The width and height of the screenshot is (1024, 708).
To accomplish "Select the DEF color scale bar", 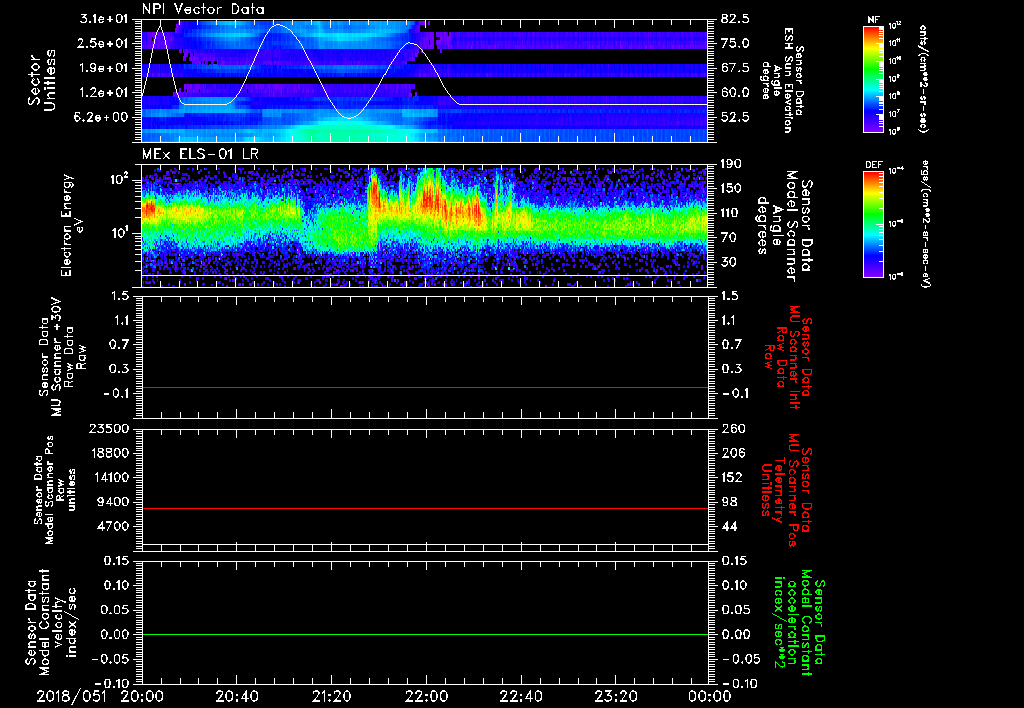I will point(873,224).
